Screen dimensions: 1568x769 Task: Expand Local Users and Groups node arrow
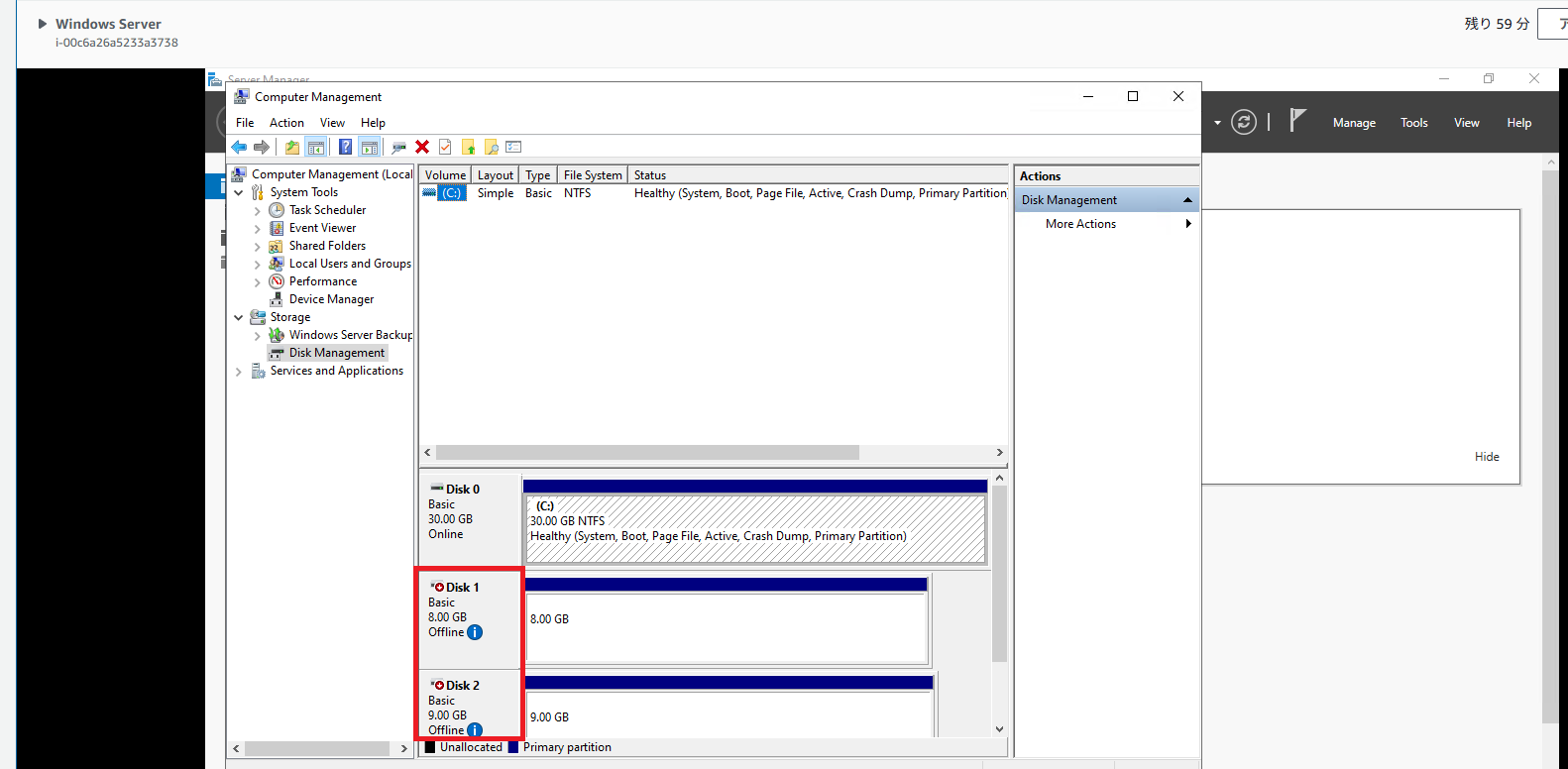point(257,265)
